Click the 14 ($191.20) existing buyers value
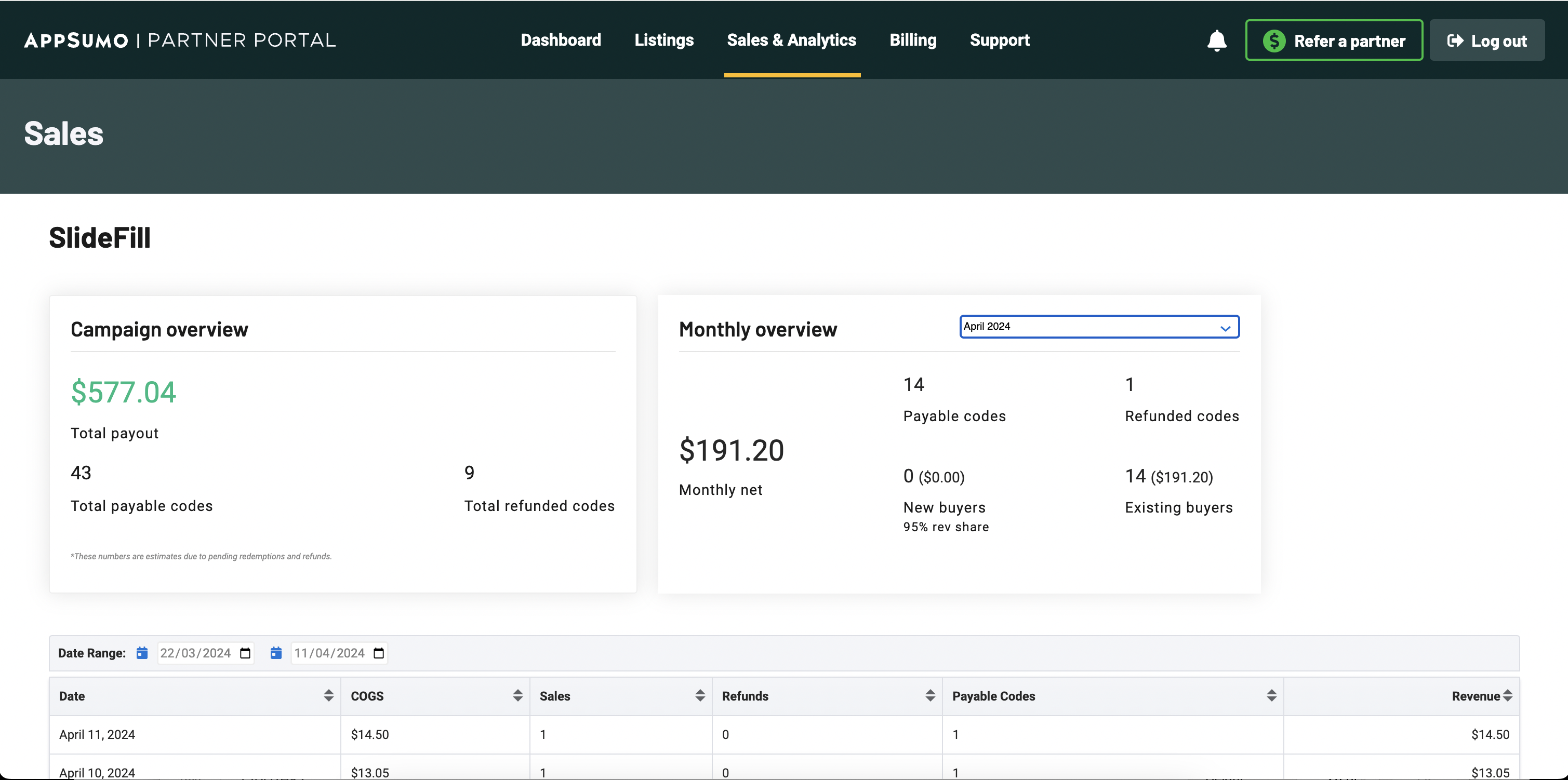The width and height of the screenshot is (1568, 780). click(x=1168, y=476)
